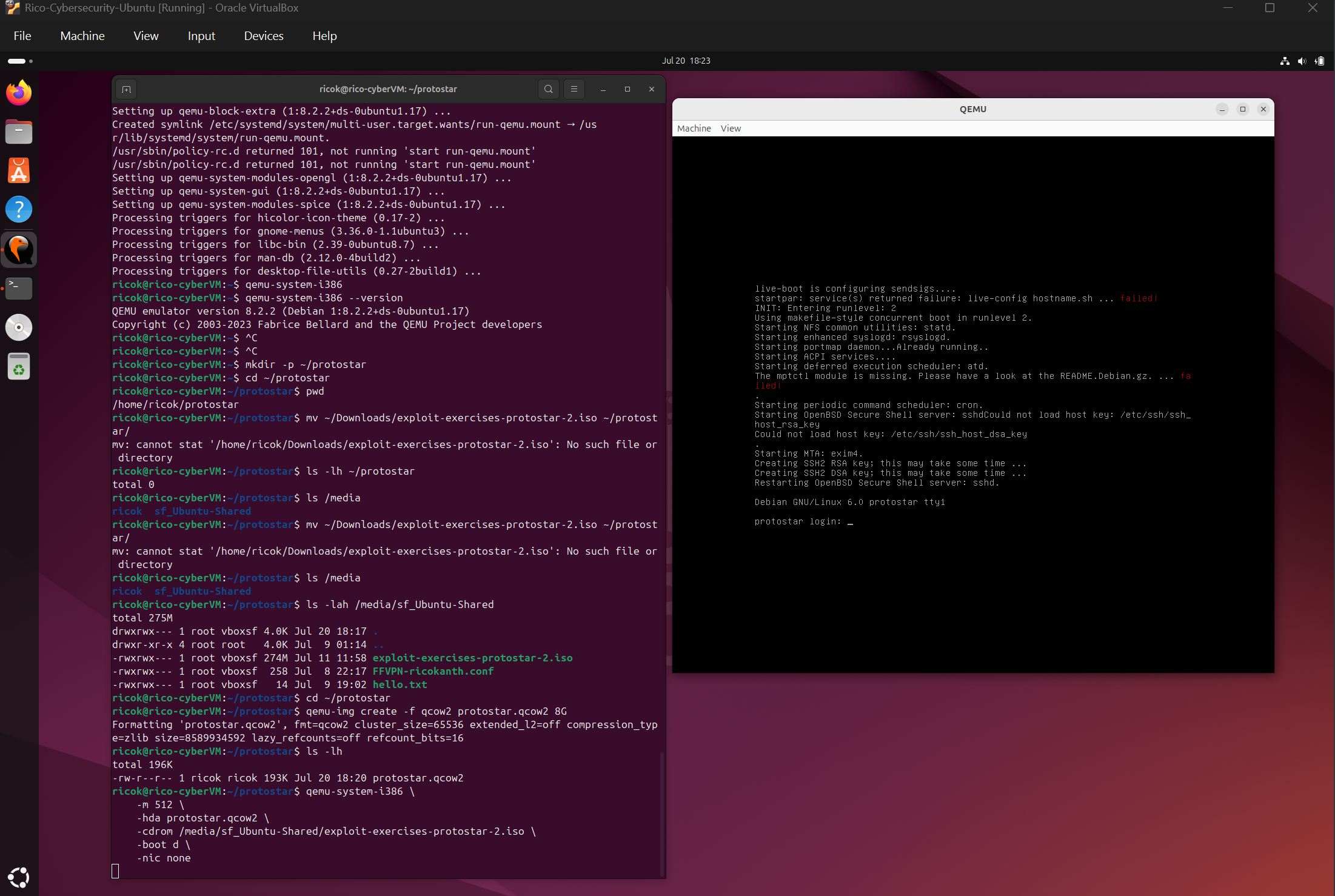This screenshot has width=1335, height=896.
Task: Click exploit-exercises-protostar-2.iso in the ls listing
Action: [x=472, y=658]
